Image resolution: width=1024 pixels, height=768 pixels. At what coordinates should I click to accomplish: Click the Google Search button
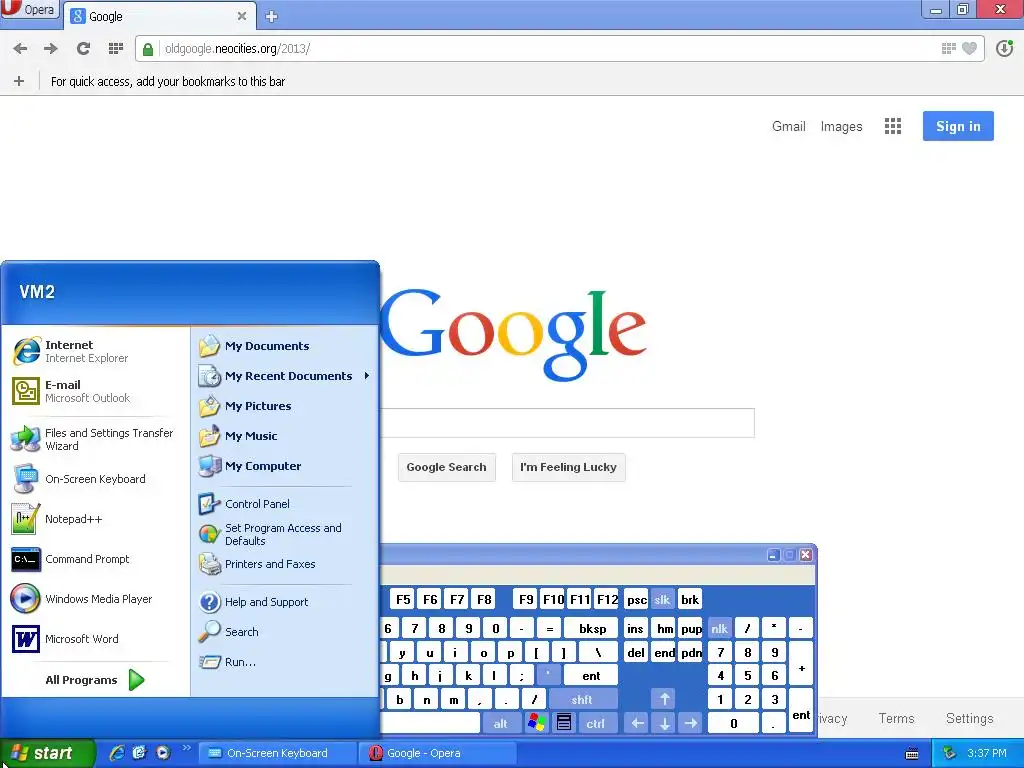coord(447,467)
